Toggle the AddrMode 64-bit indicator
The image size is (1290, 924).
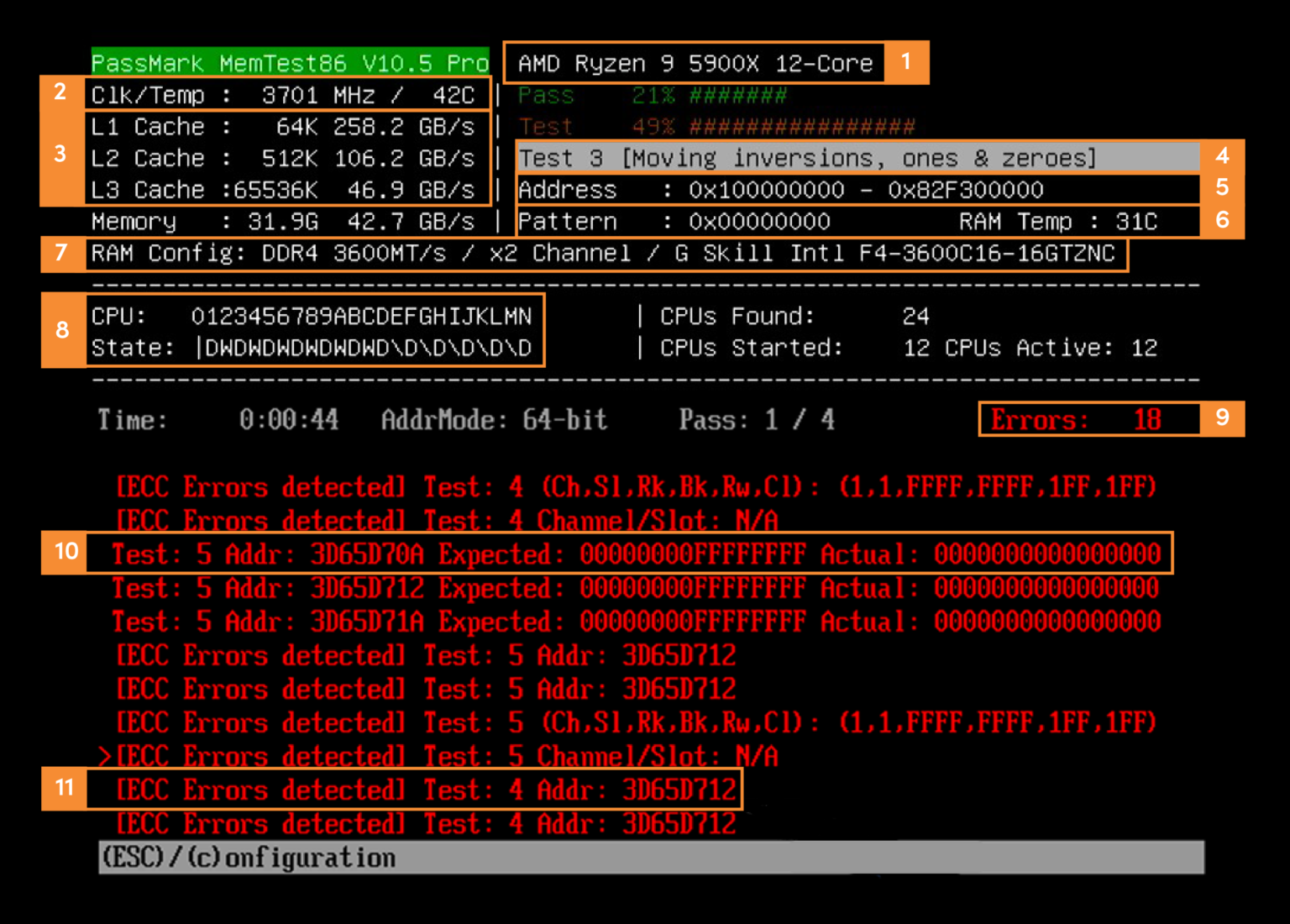pyautogui.click(x=496, y=420)
